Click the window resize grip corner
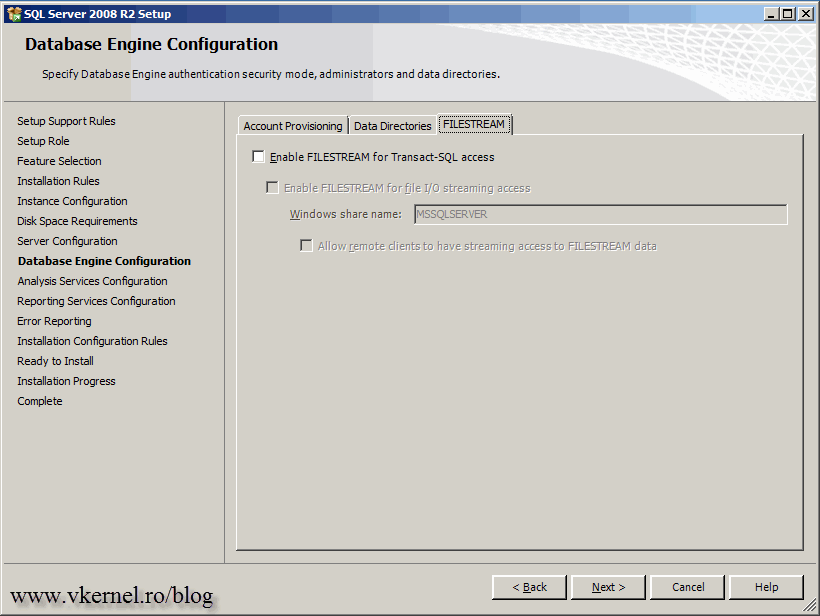Image resolution: width=820 pixels, height=616 pixels. 810,606
